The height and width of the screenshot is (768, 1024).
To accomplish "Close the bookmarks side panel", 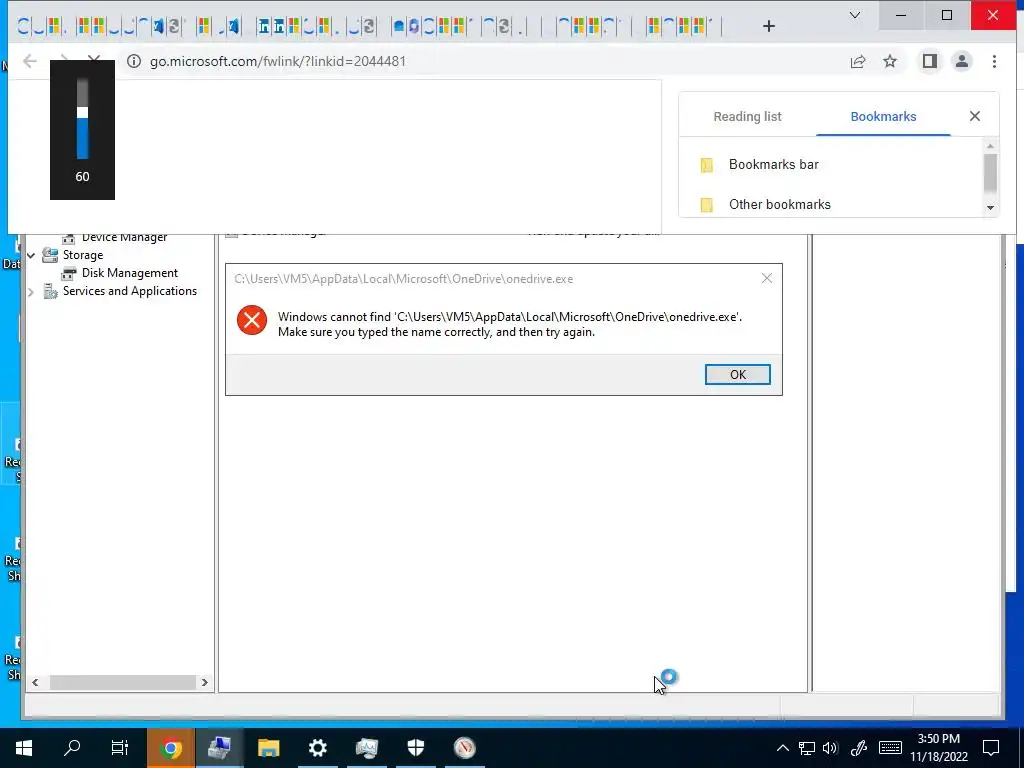I will (974, 116).
